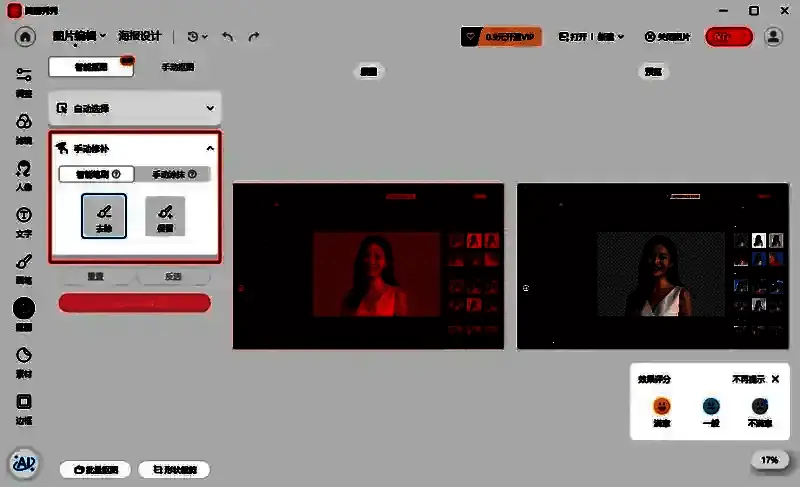Switch to the 手动抠图 manual cutout tab
This screenshot has height=487, width=800.
click(x=178, y=68)
